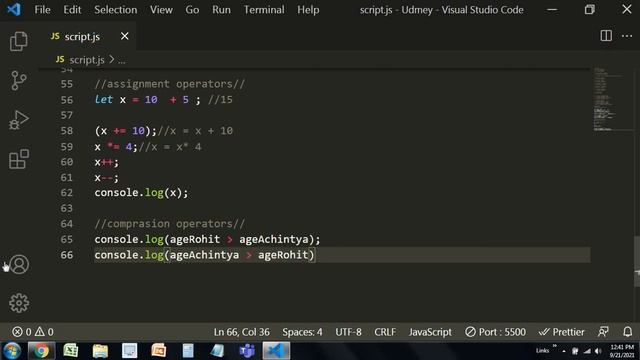Change encoding via UTF-8

348,332
